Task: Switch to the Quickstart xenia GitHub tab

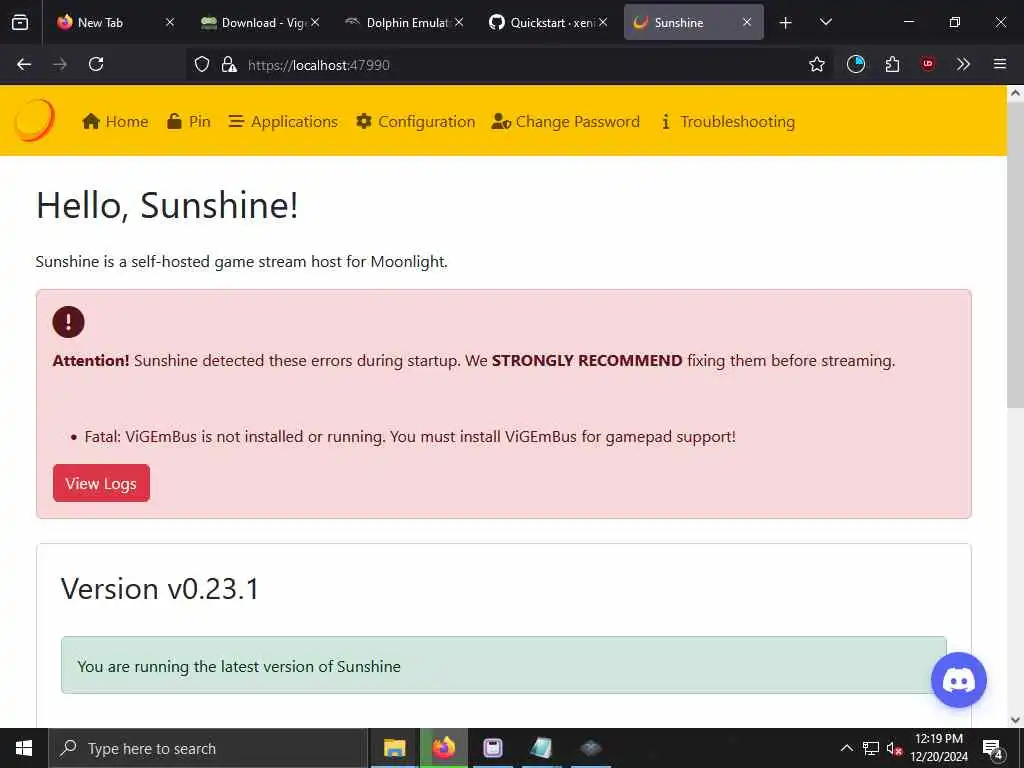Action: pos(541,22)
